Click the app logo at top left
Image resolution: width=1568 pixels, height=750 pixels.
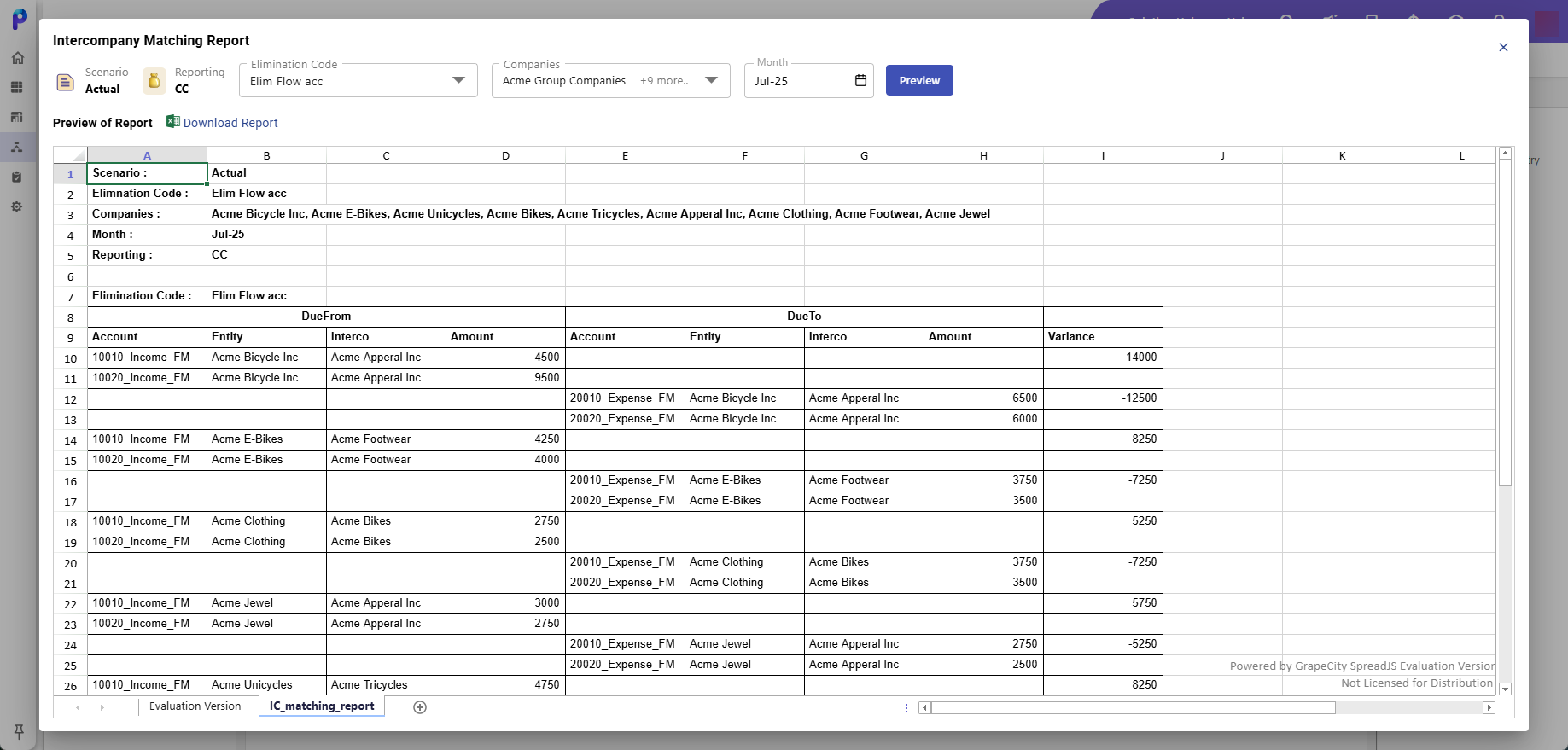pos(19,18)
